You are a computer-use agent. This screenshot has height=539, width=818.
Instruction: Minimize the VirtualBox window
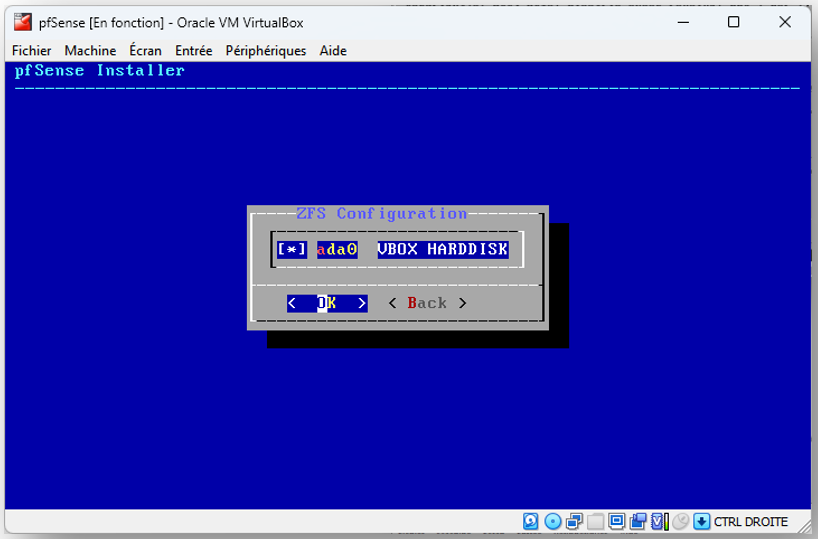coord(683,22)
